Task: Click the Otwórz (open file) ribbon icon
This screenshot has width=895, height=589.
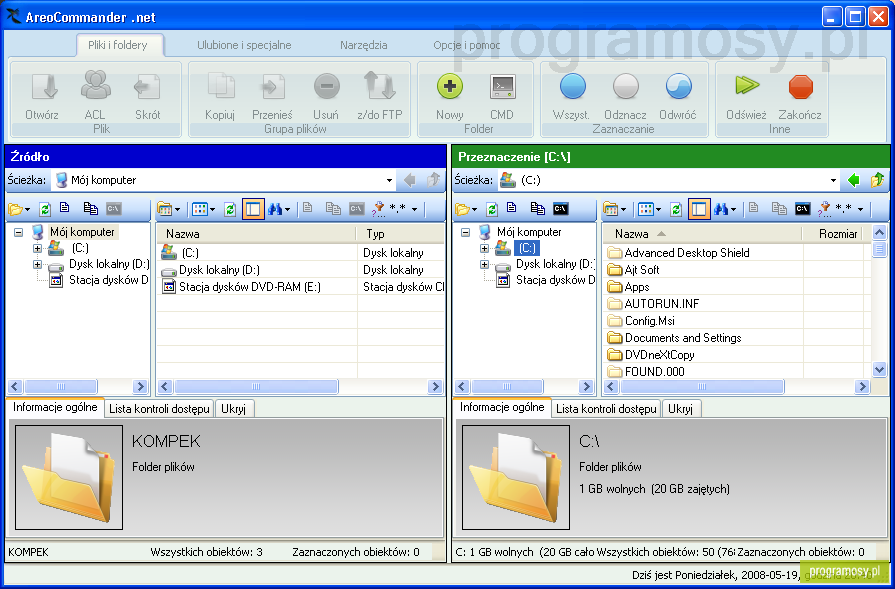Action: pos(43,87)
